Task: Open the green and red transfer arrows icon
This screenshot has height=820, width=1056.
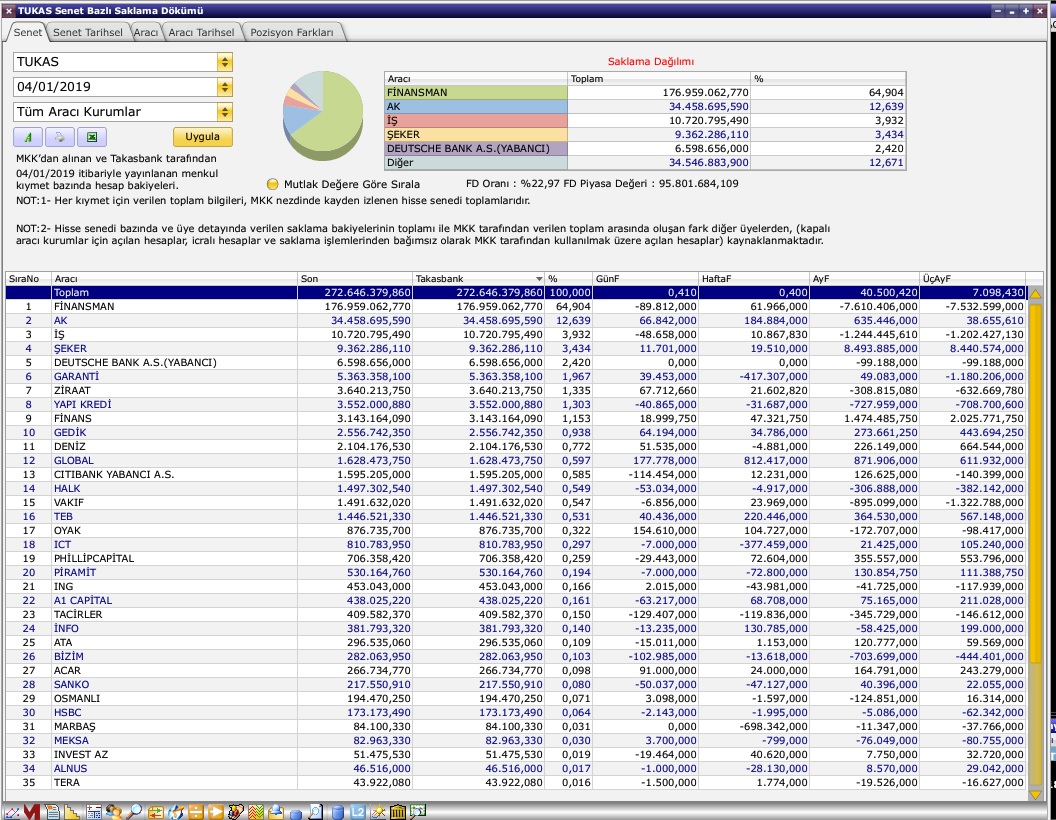Action: coord(156,812)
